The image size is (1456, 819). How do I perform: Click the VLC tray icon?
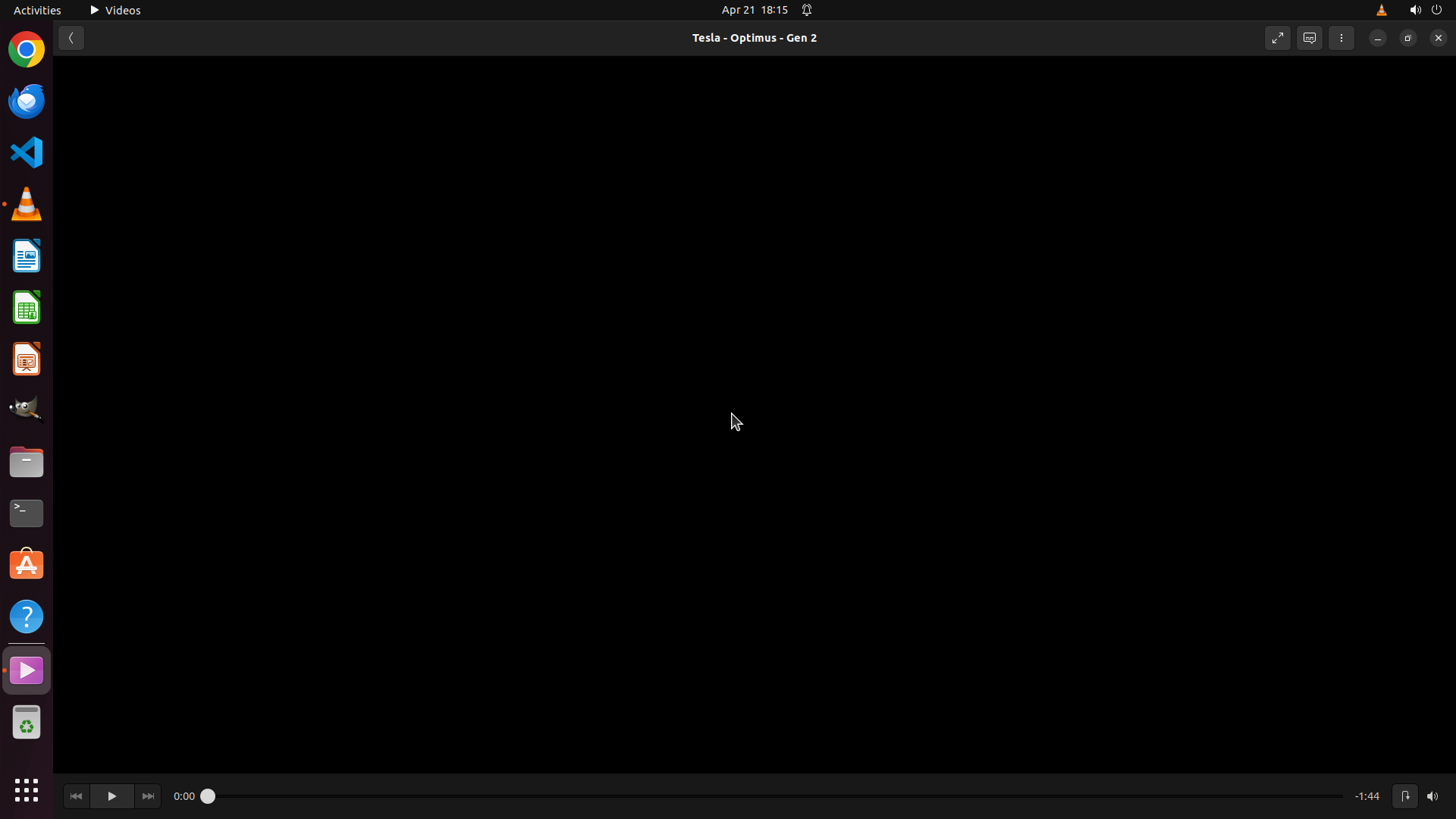pyautogui.click(x=1381, y=10)
